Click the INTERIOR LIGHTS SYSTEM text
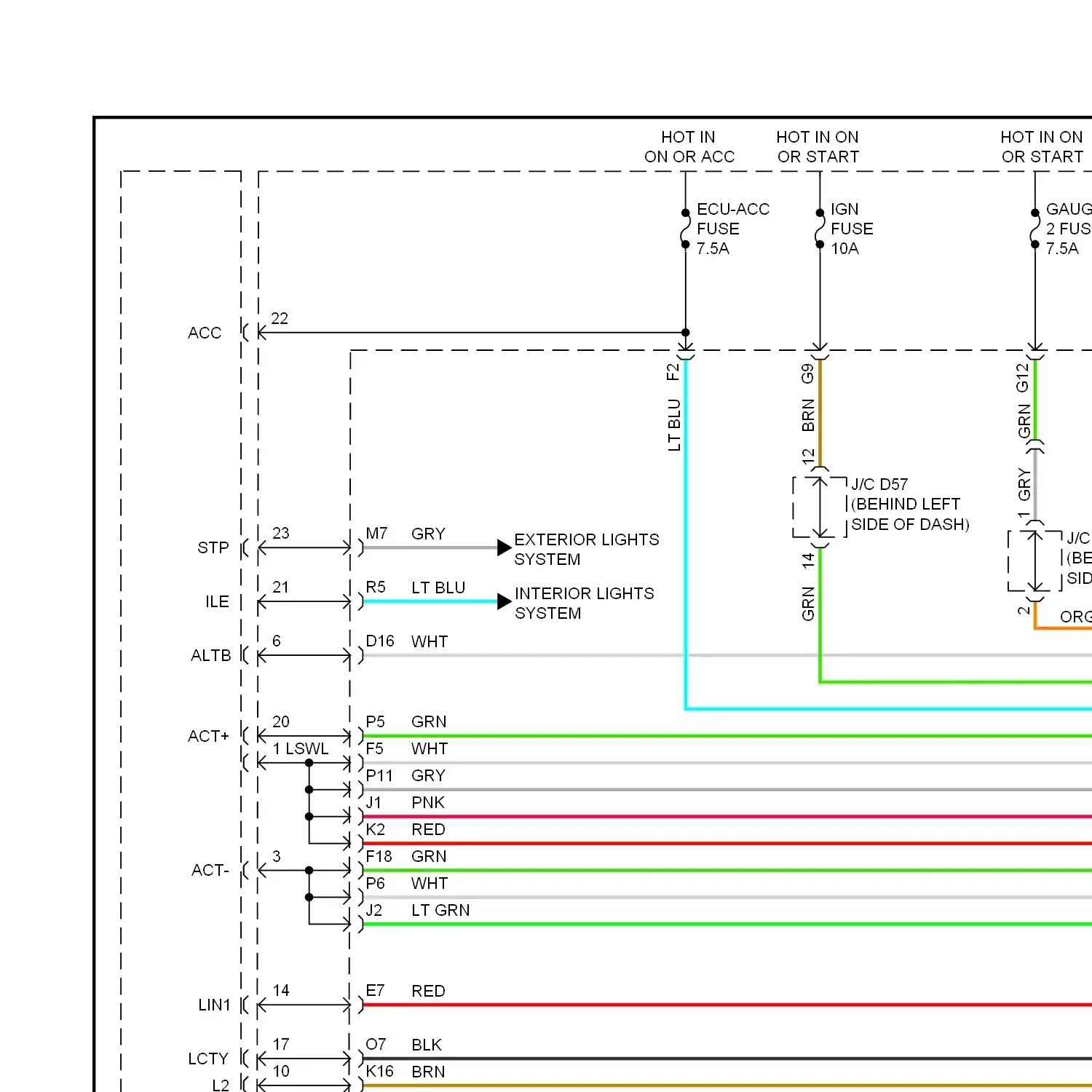 [x=584, y=603]
